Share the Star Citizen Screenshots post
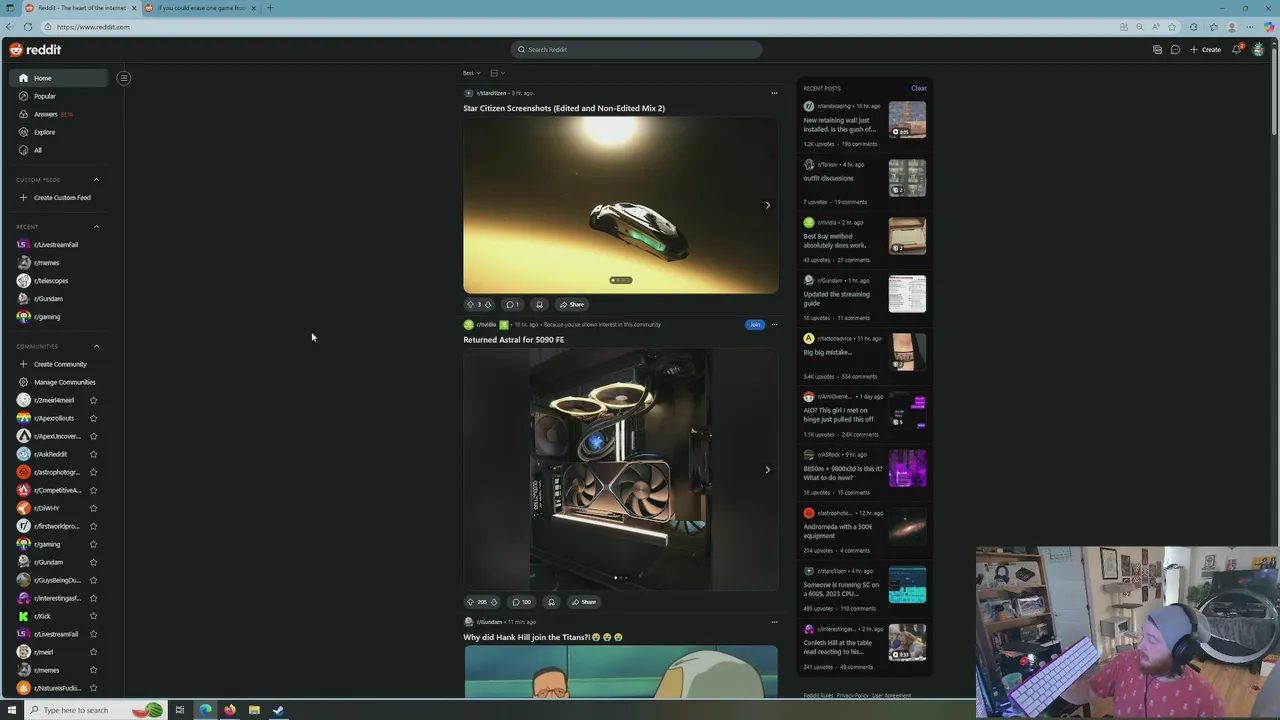The height and width of the screenshot is (720, 1280). point(572,304)
